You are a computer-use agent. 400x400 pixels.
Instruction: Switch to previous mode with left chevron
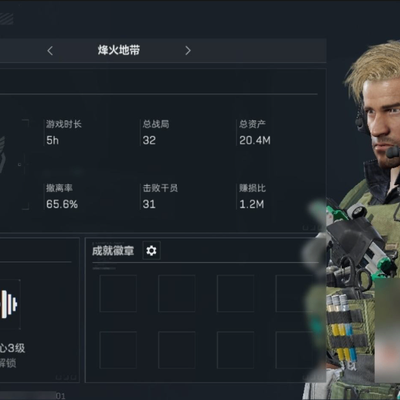[50, 51]
